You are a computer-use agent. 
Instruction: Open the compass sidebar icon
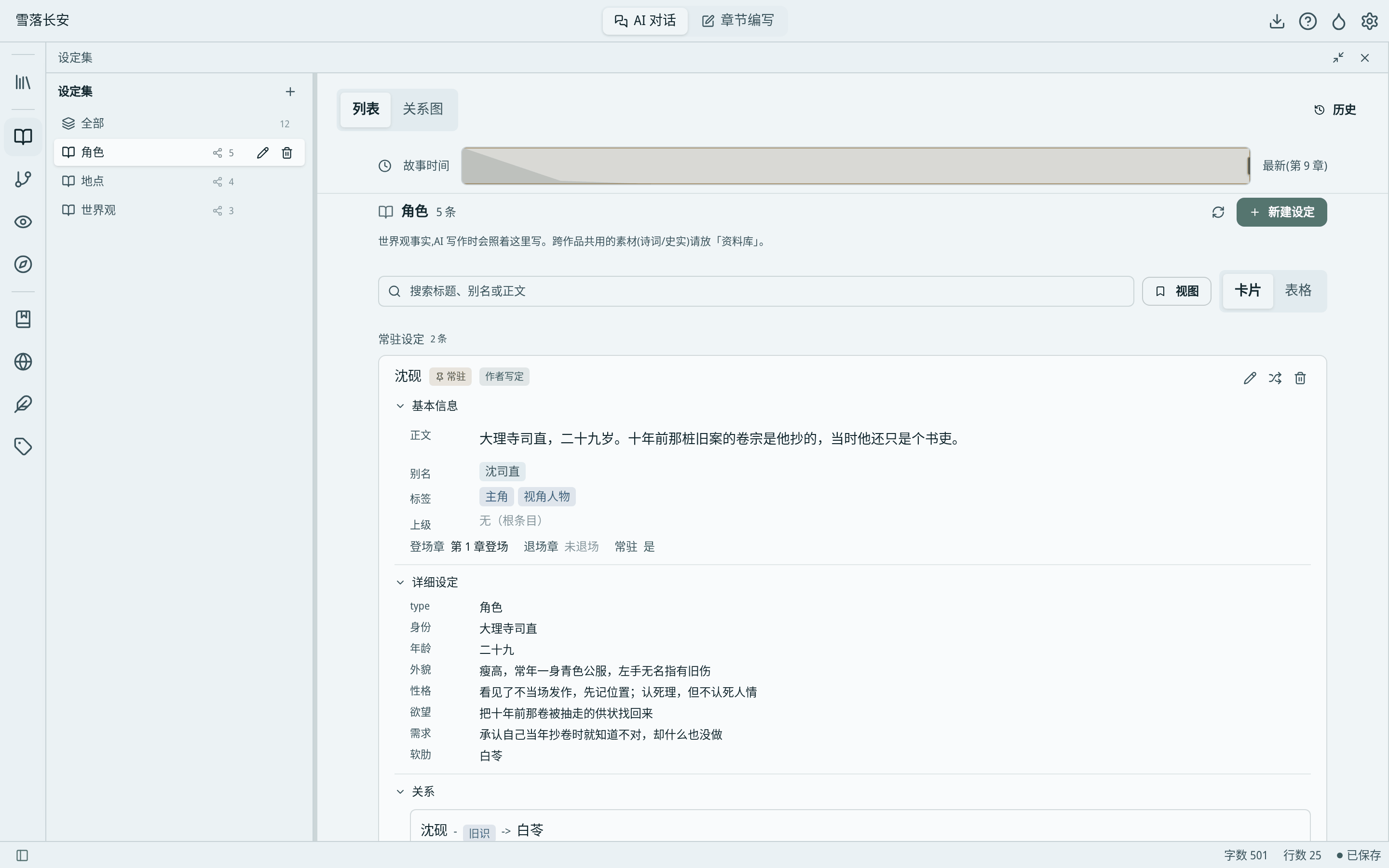pyautogui.click(x=23, y=264)
